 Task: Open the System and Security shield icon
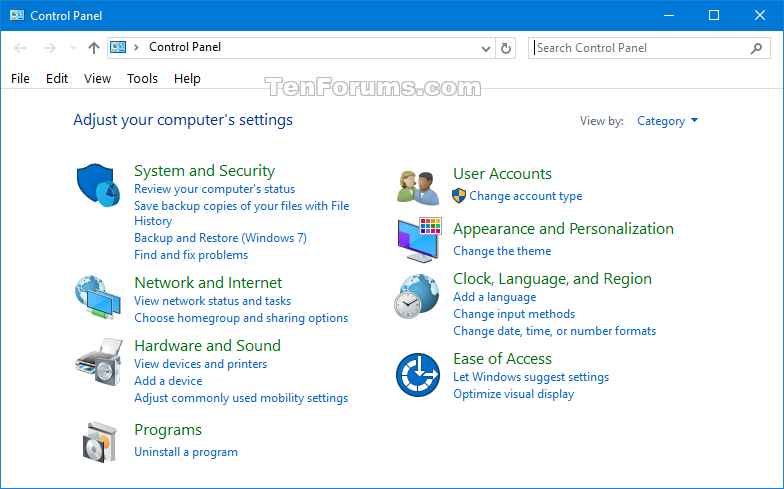point(98,185)
